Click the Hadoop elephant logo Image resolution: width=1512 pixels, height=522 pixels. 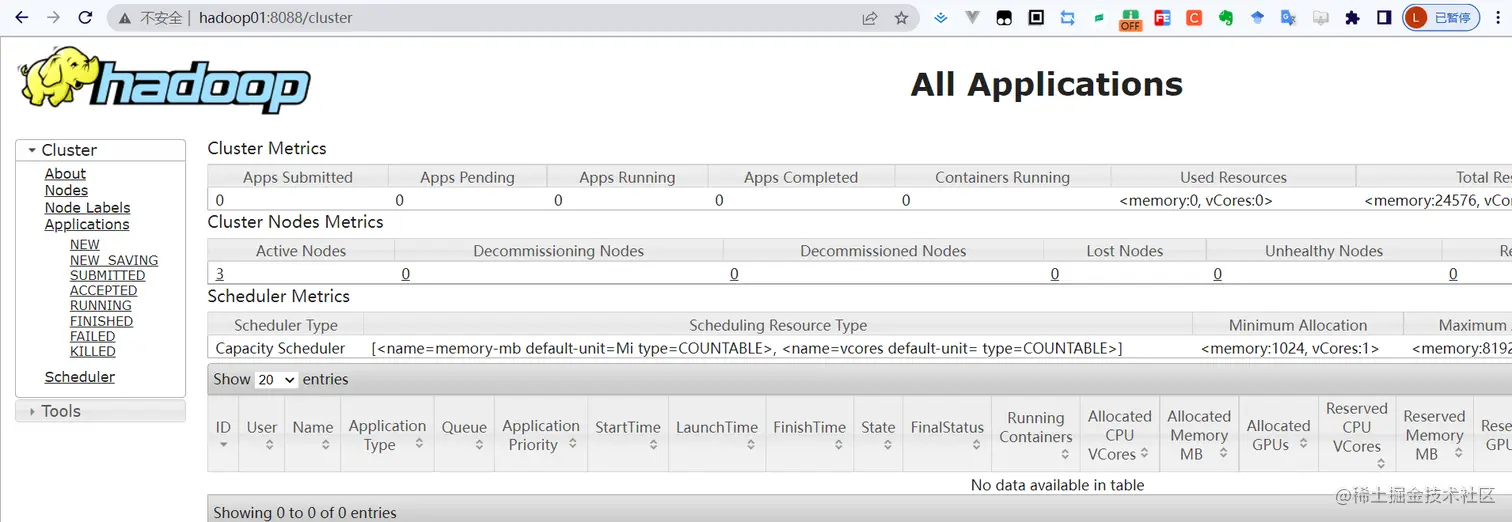[x=165, y=79]
